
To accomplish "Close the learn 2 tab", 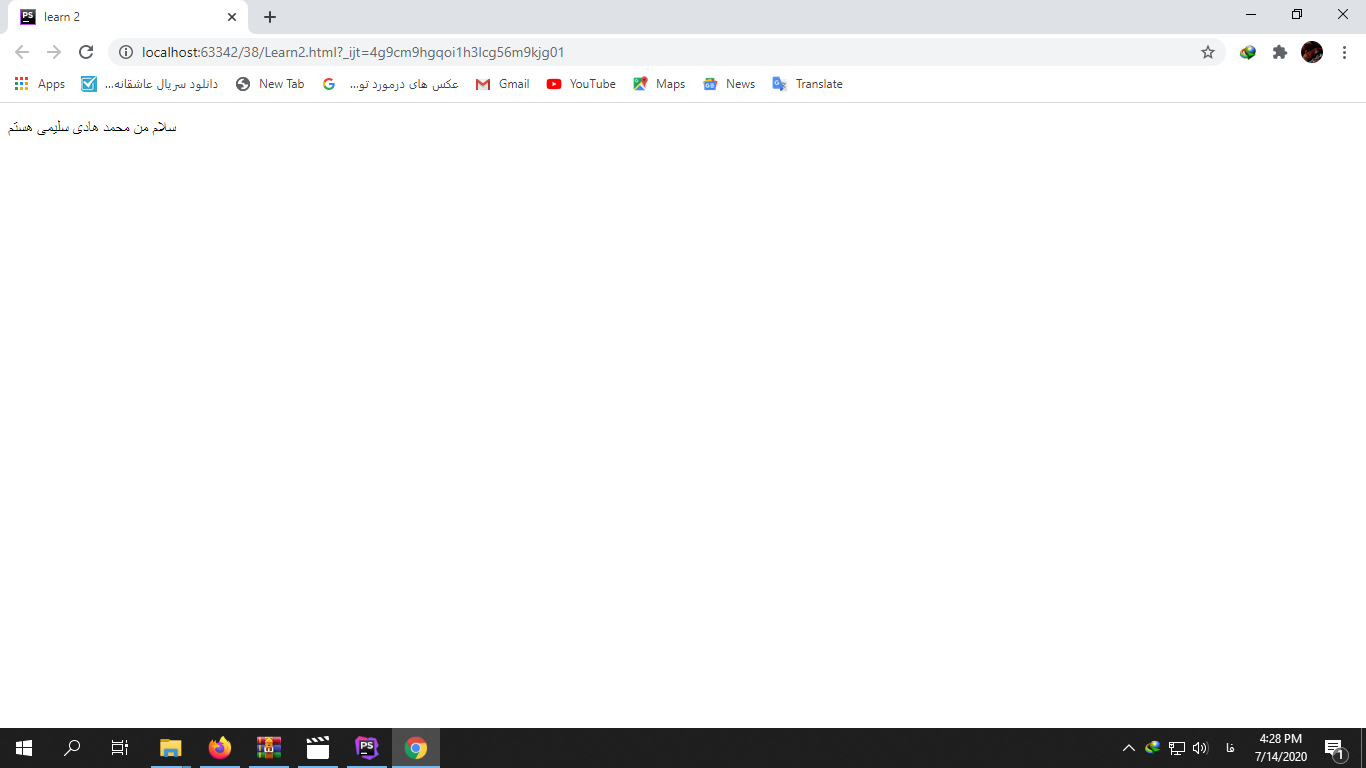I will pos(232,17).
